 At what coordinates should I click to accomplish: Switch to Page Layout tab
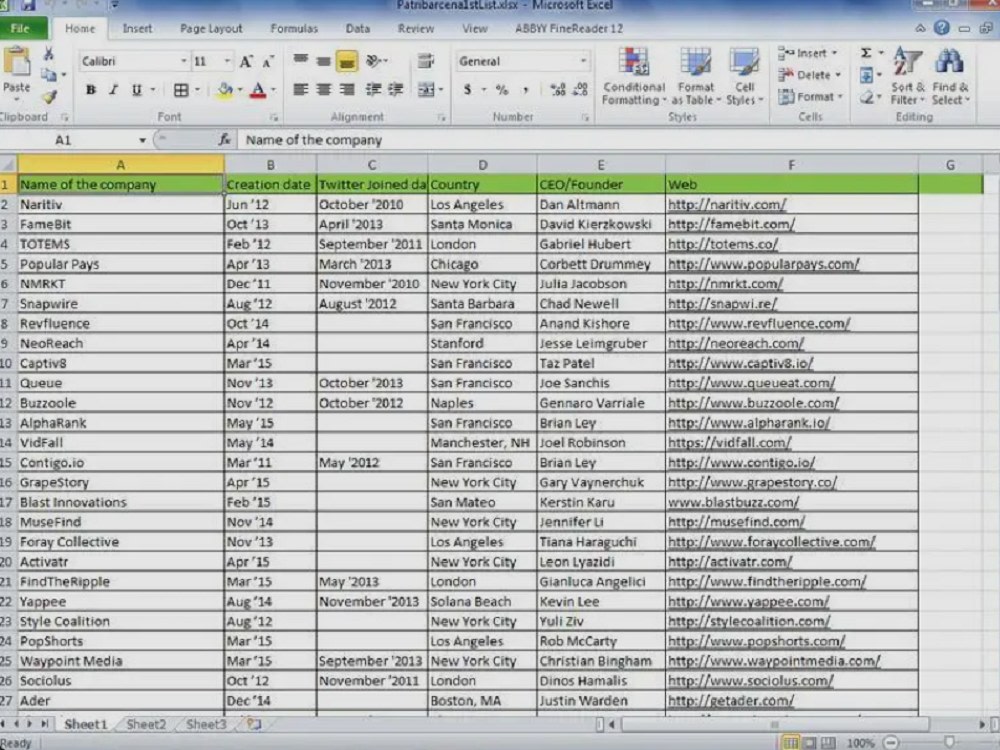[211, 29]
